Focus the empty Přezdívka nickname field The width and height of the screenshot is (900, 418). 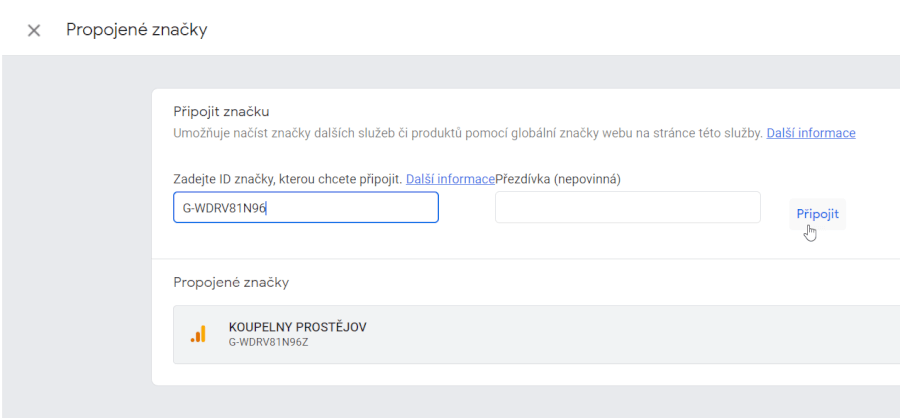tap(628, 207)
